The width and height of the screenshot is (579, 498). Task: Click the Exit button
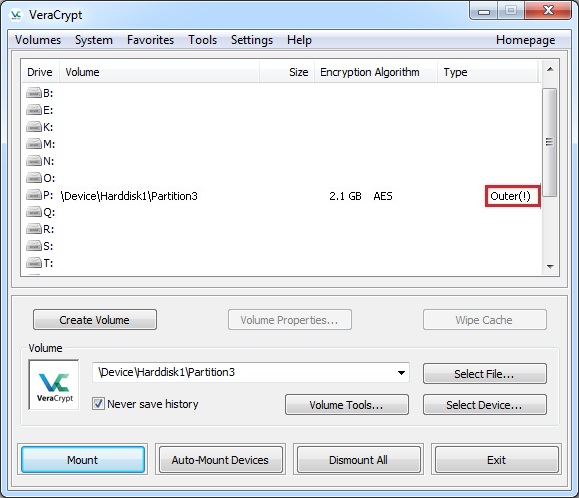pyautogui.click(x=497, y=460)
